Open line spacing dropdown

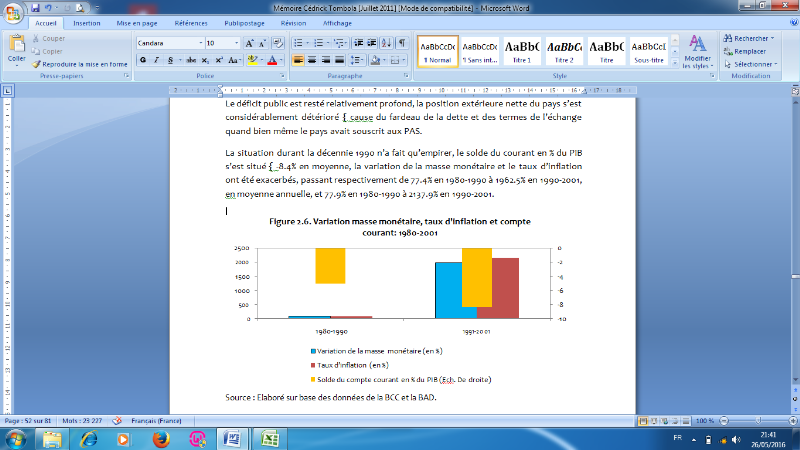tap(358, 60)
